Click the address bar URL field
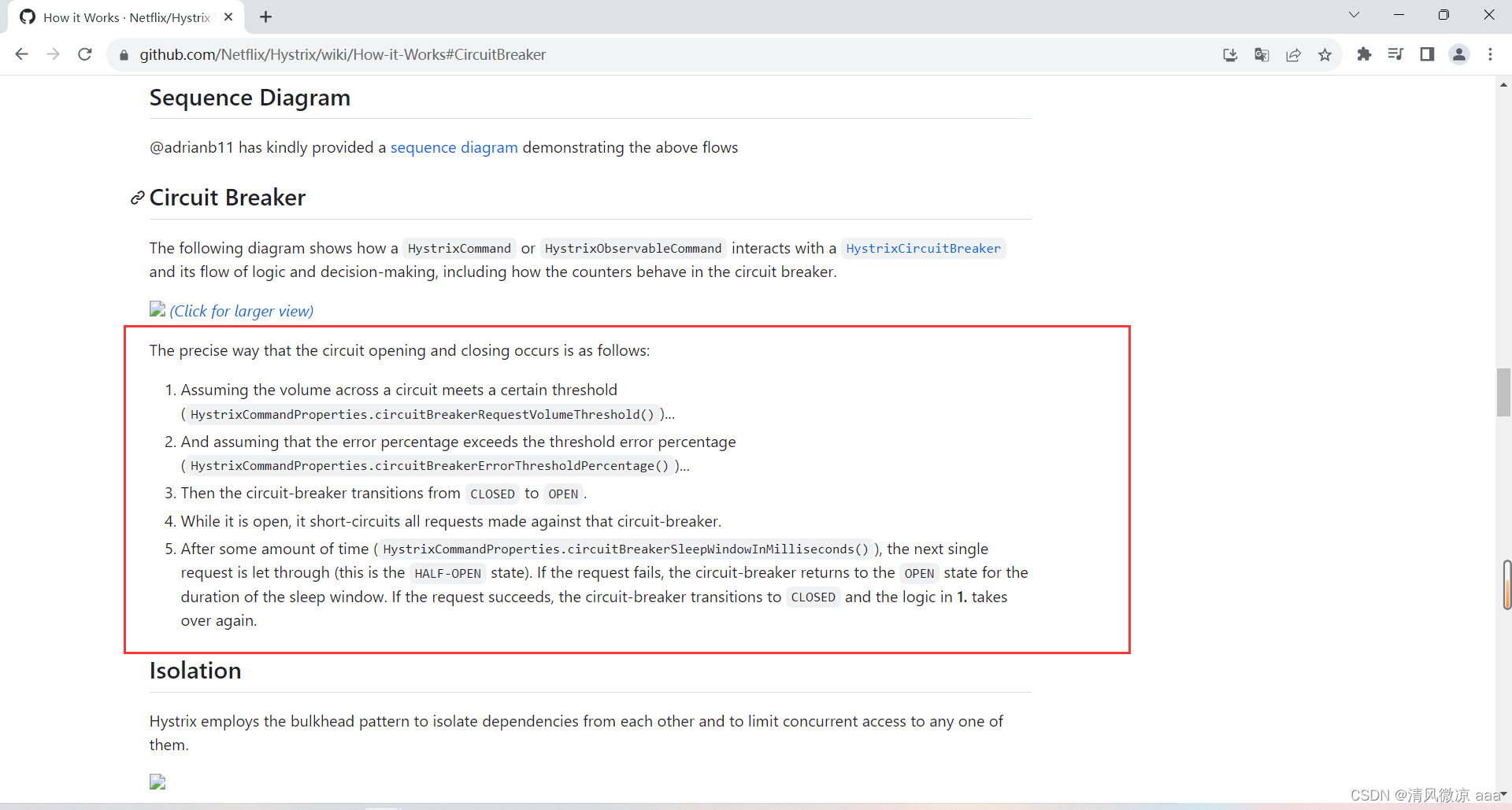This screenshot has width=1512, height=810. (x=669, y=54)
